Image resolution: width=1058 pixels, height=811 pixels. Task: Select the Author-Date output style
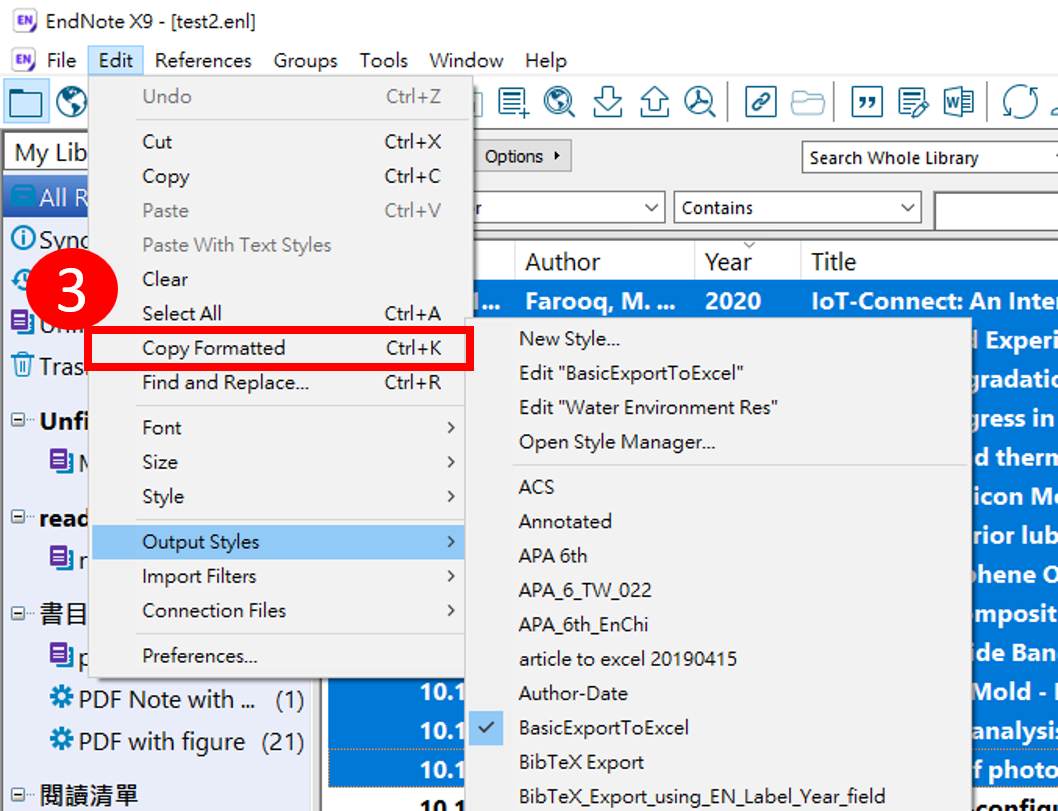click(x=719, y=694)
